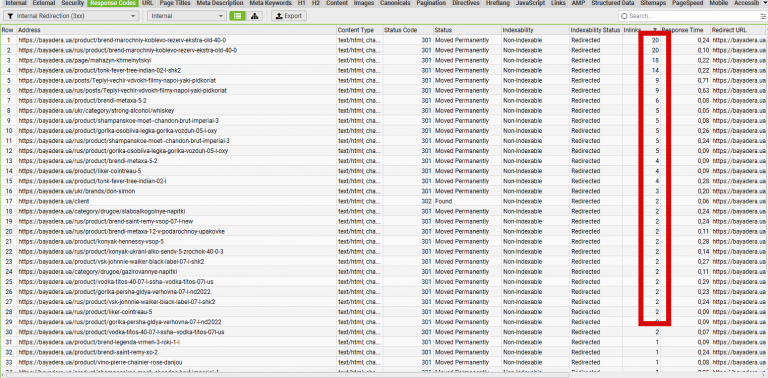Viewport: 768px width, 378px height.
Task: Switch to Meta Keywords tab
Action: (270, 3)
